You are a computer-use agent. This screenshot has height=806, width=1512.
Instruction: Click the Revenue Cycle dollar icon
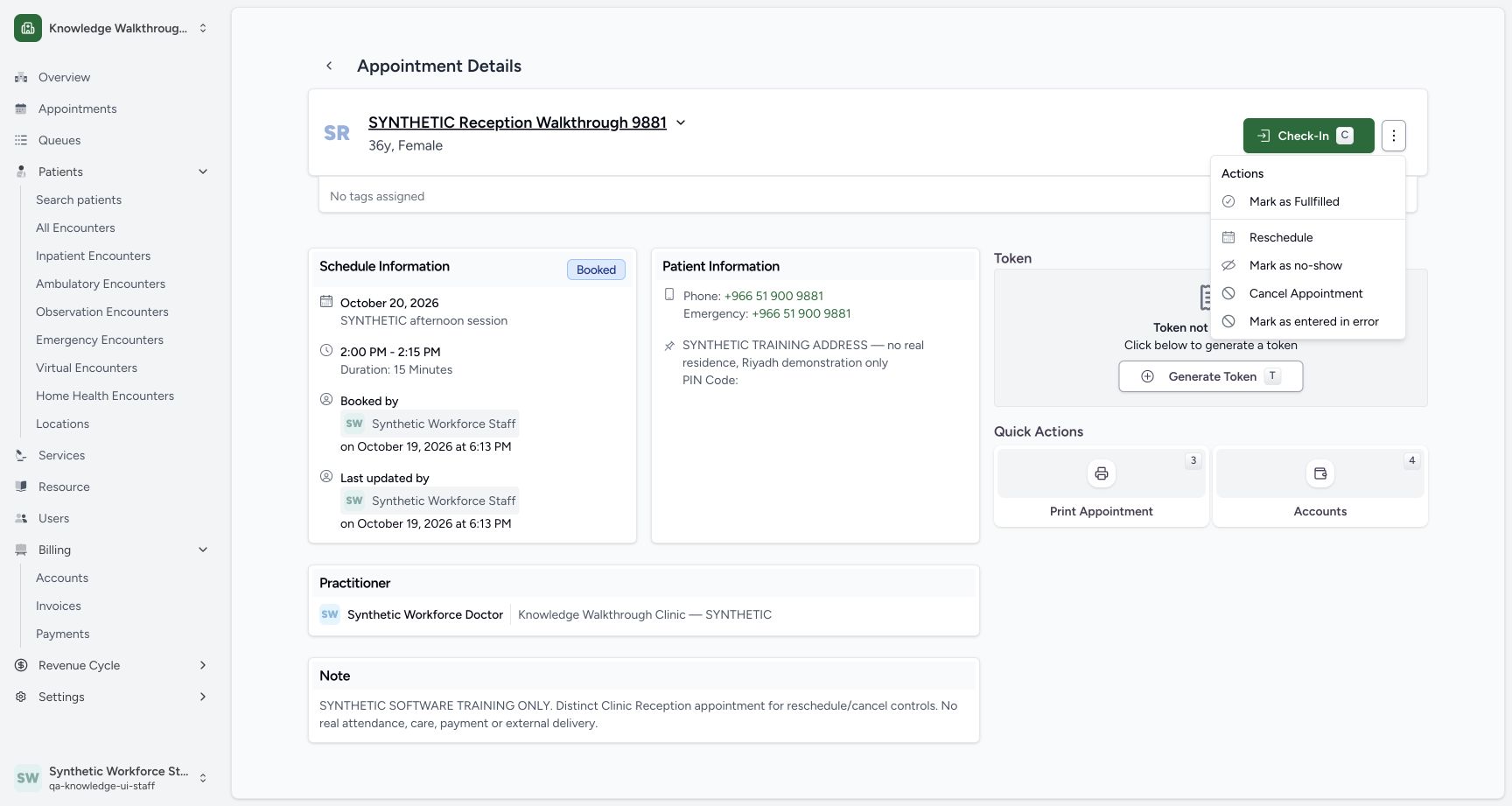click(x=21, y=665)
